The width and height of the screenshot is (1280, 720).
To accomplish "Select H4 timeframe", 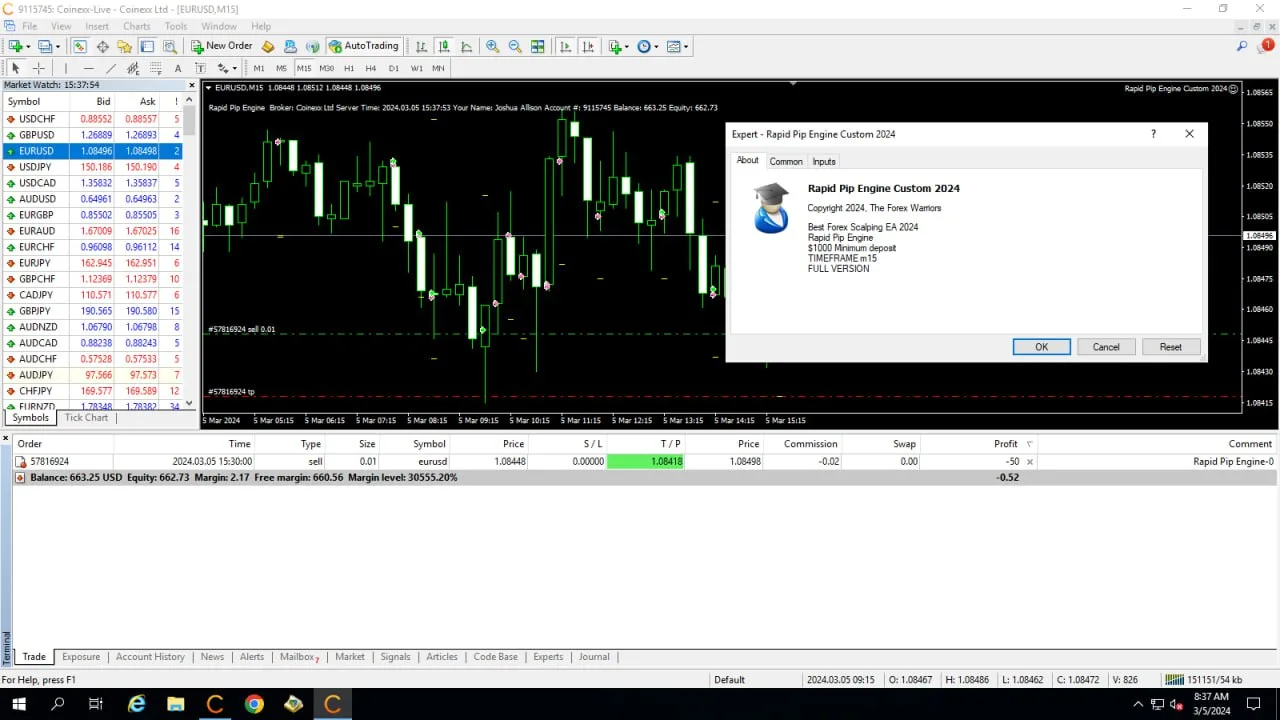I will point(371,68).
